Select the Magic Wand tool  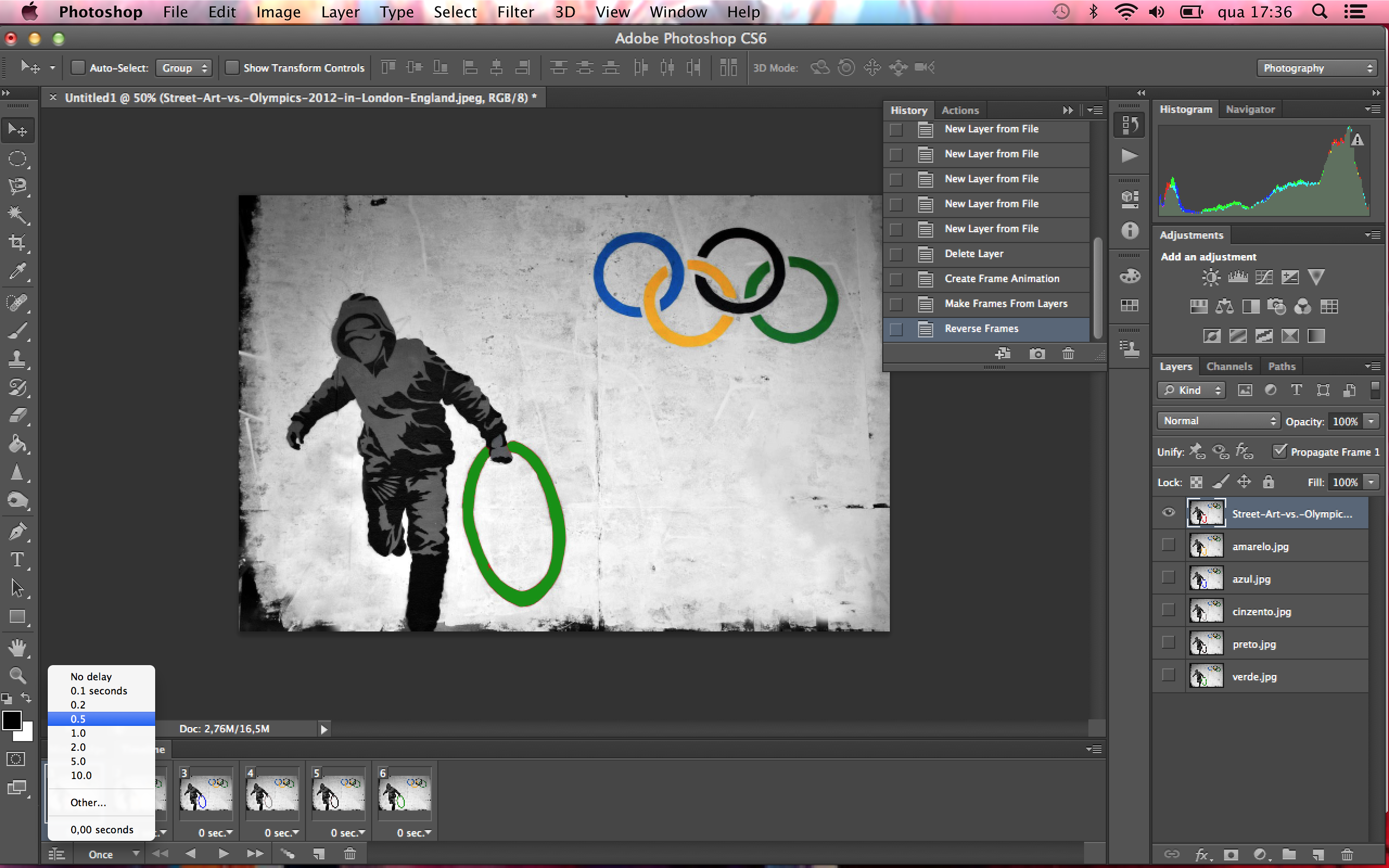pyautogui.click(x=17, y=215)
